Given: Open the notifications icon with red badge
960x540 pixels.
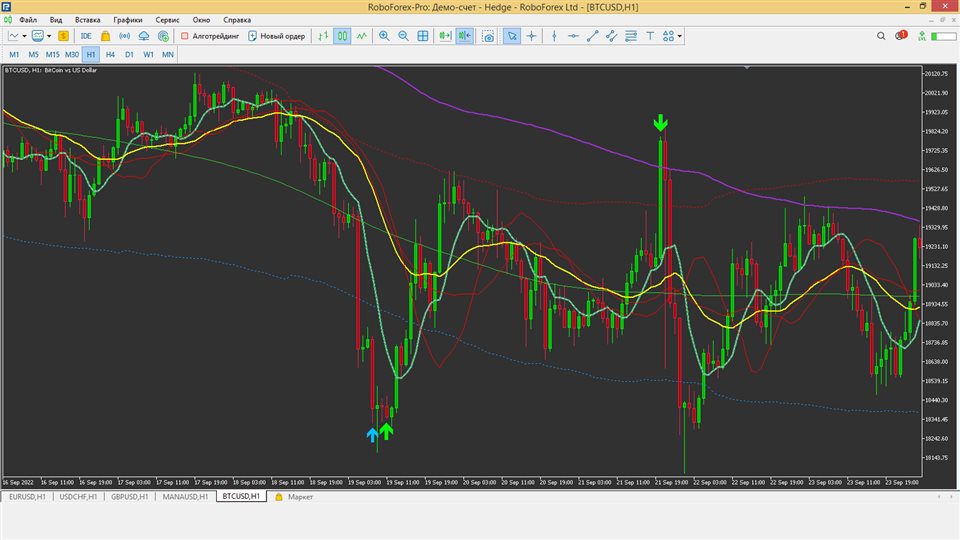Looking at the screenshot, I should (901, 36).
